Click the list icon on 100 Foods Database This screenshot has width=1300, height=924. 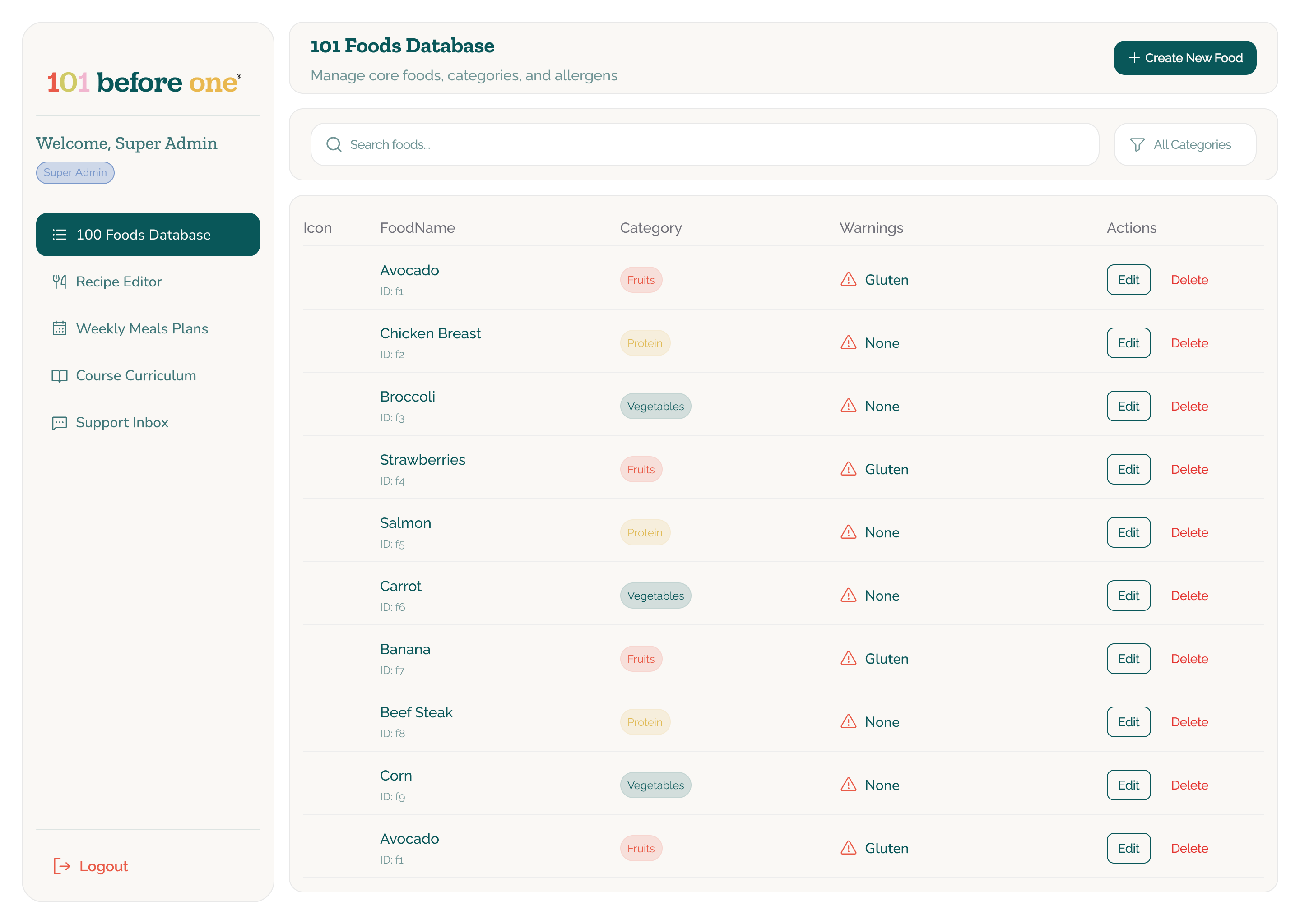[59, 235]
